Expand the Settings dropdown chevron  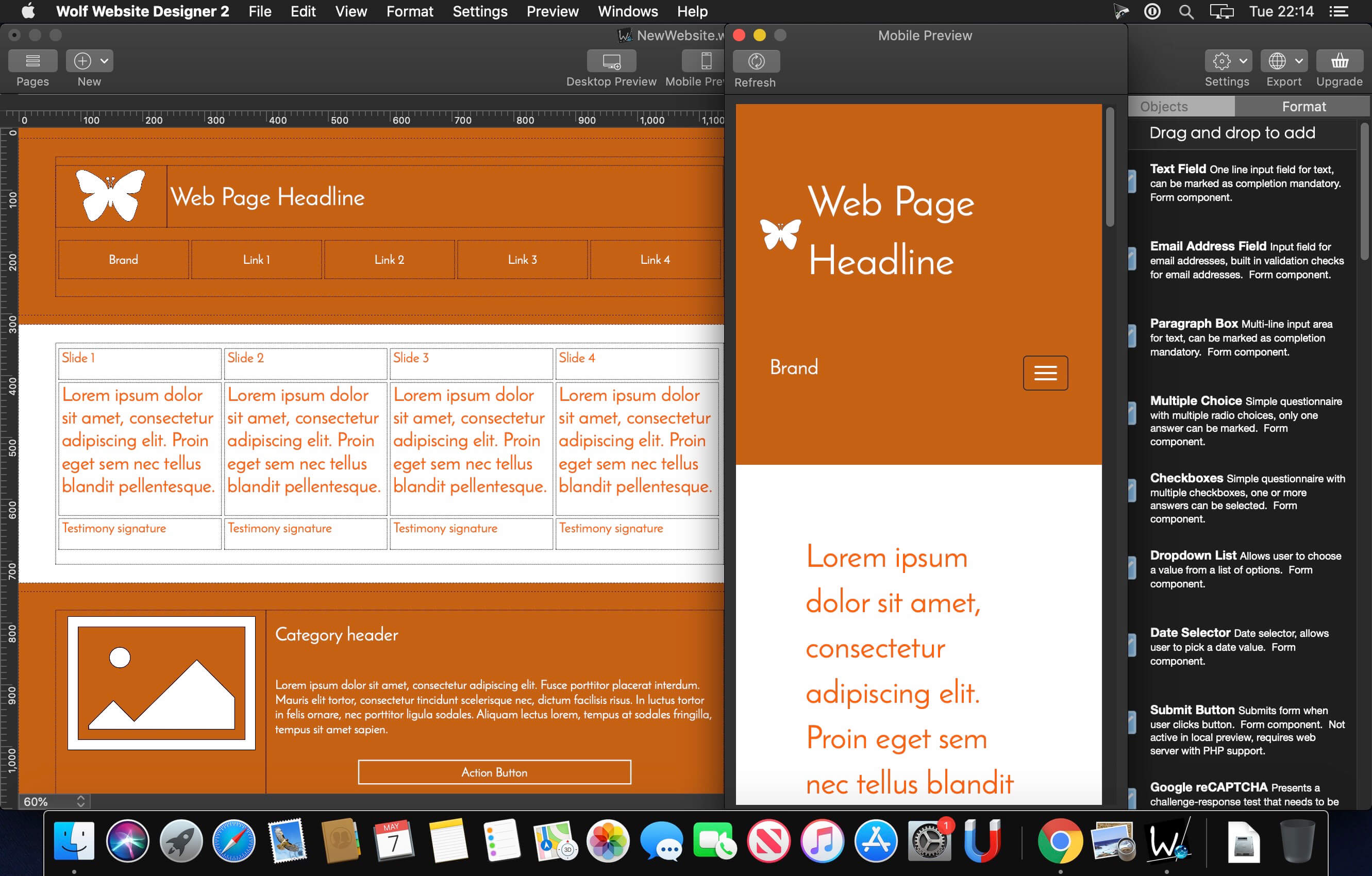pos(1243,61)
